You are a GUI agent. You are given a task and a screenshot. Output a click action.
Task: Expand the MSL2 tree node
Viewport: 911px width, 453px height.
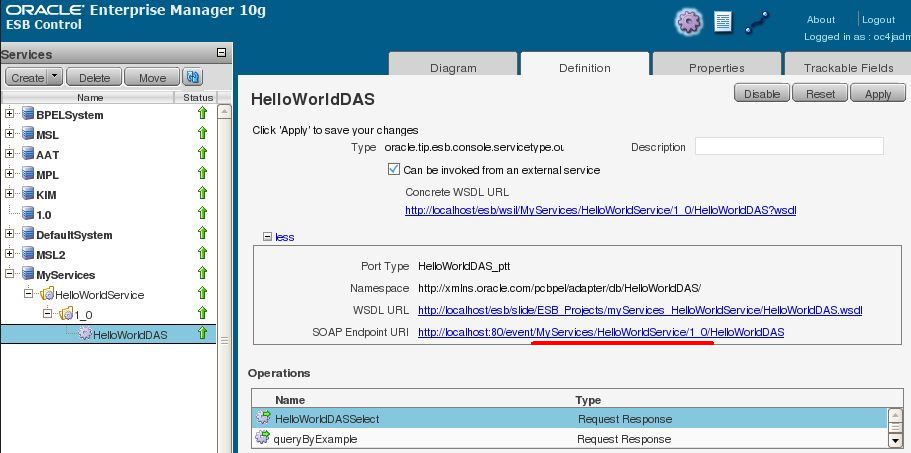click(x=9, y=253)
